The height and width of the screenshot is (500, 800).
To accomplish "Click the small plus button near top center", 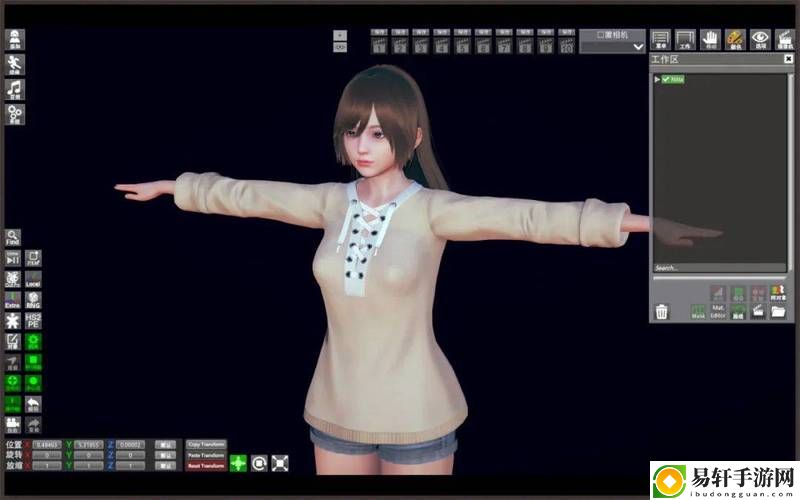I will 340,35.
